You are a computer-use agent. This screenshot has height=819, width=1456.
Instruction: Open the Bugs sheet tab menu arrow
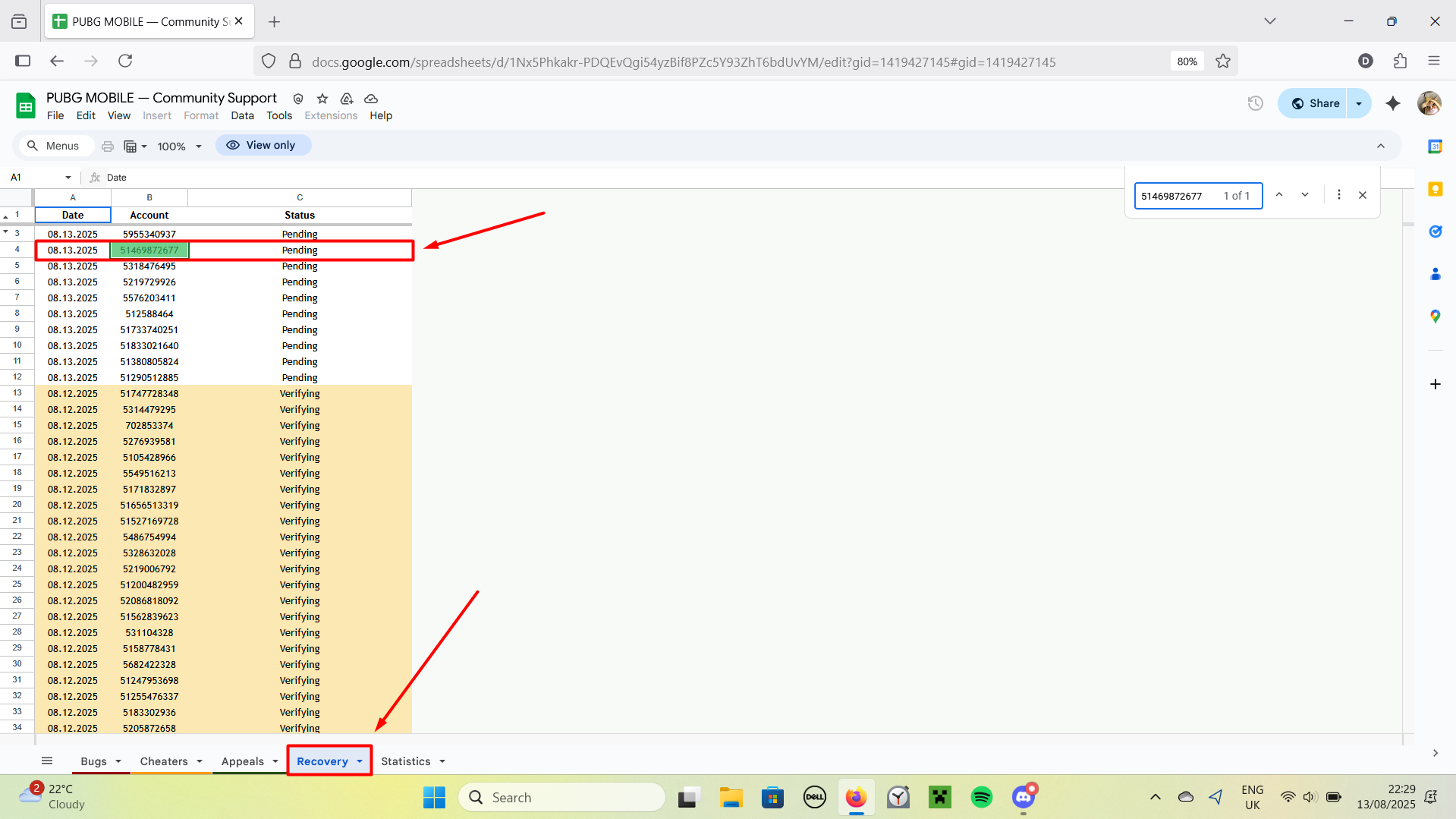coord(118,761)
